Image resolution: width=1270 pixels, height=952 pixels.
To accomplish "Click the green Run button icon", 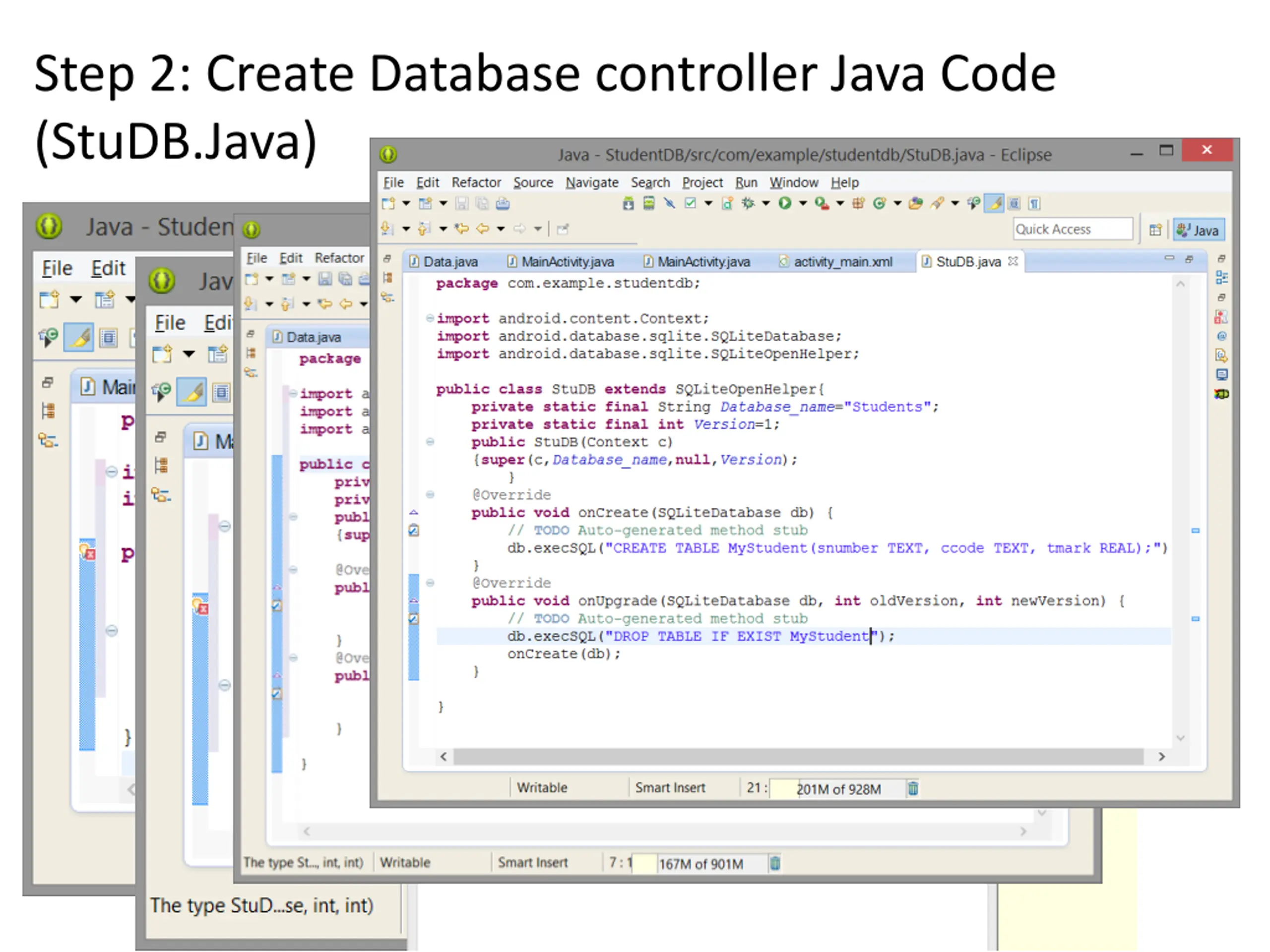I will pyautogui.click(x=785, y=203).
